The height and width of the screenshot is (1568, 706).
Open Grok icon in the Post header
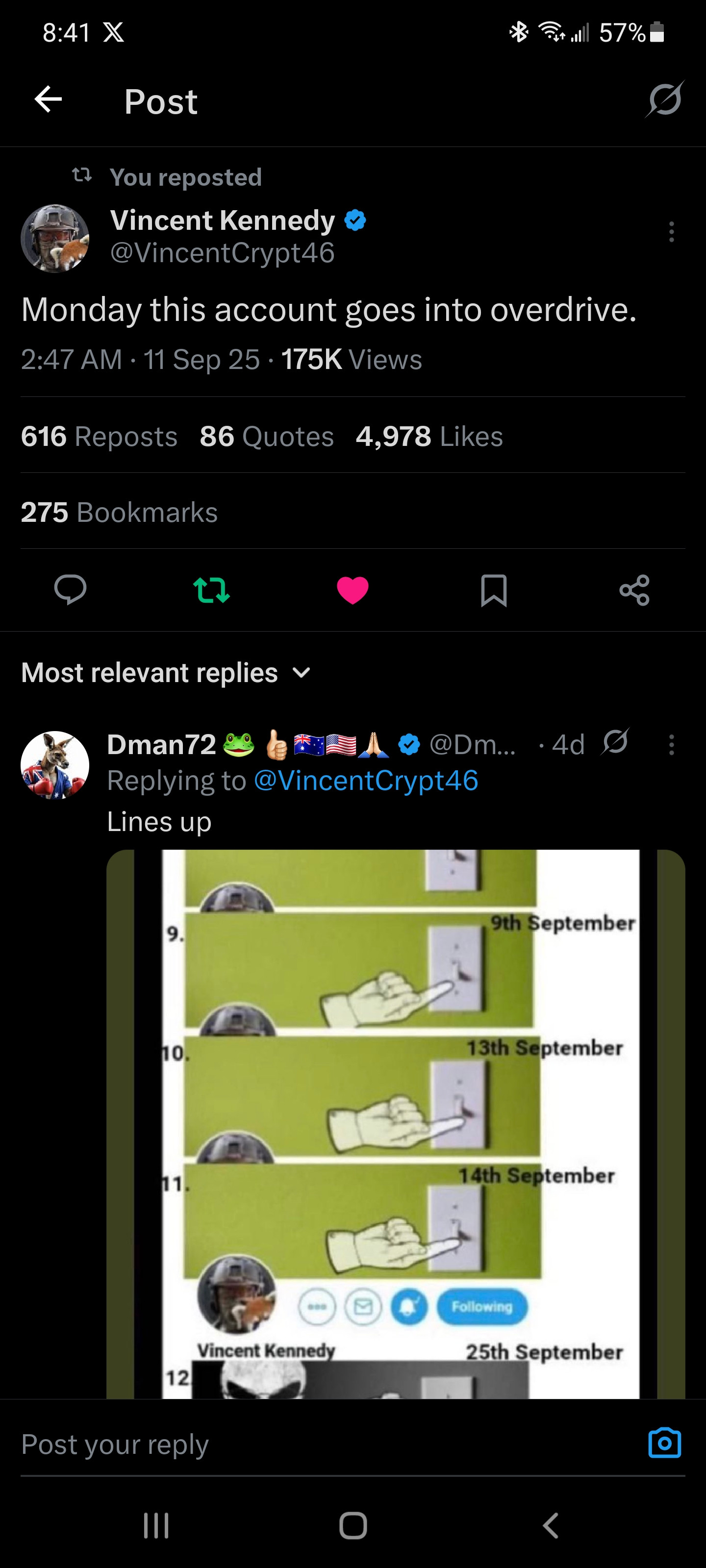[x=664, y=100]
